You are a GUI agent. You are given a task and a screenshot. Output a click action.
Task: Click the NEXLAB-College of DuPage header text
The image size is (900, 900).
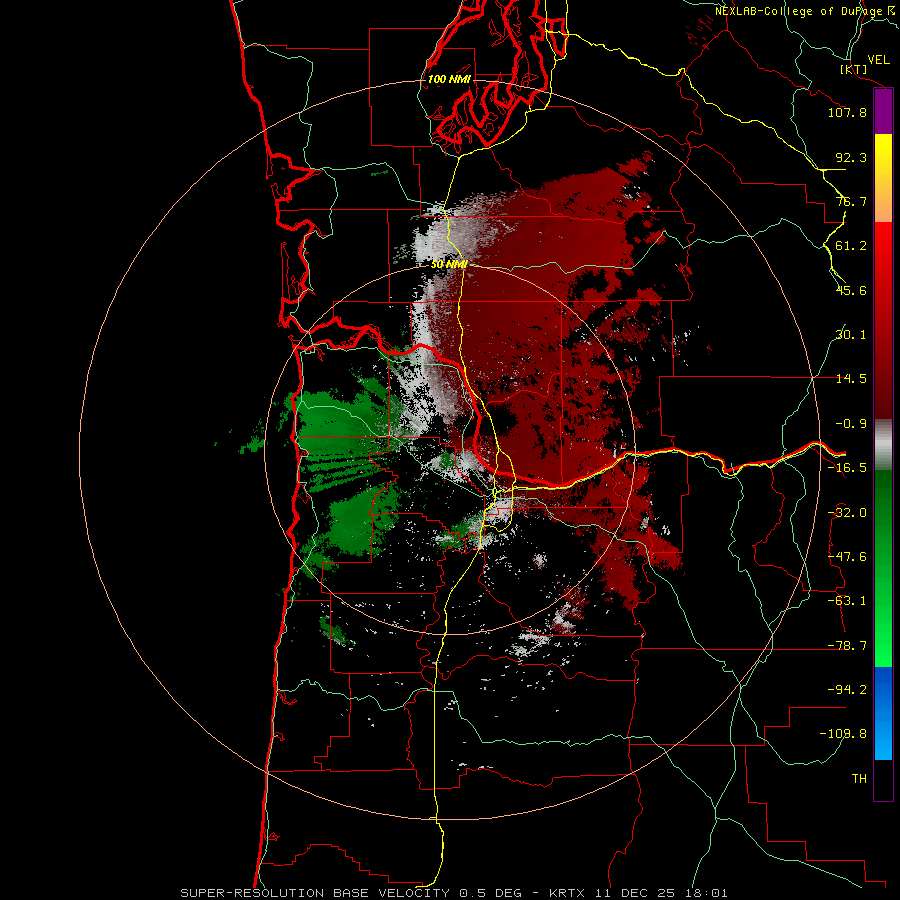(806, 11)
